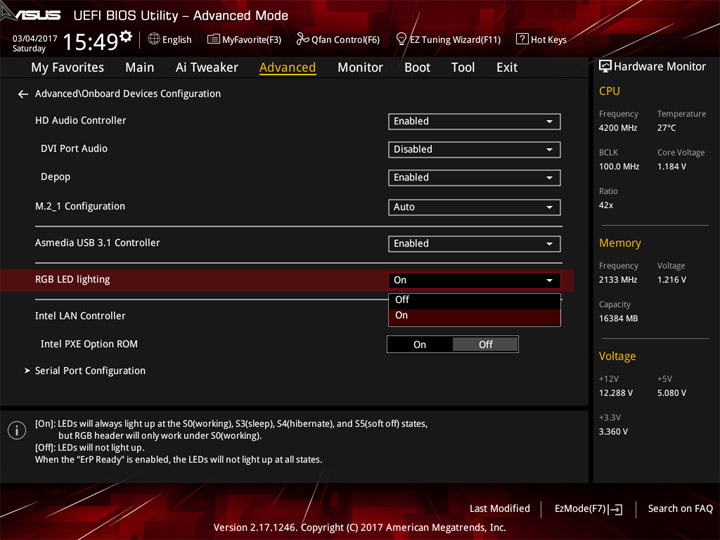Set Intel PXE Option ROM to Off

coord(485,344)
